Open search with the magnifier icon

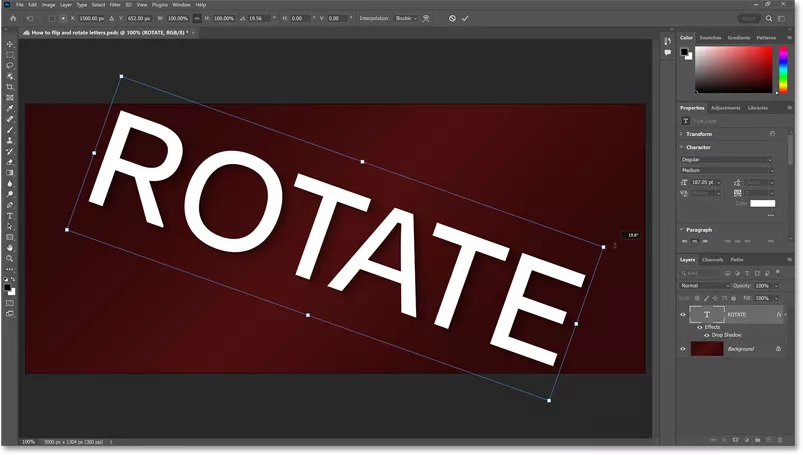coord(769,18)
